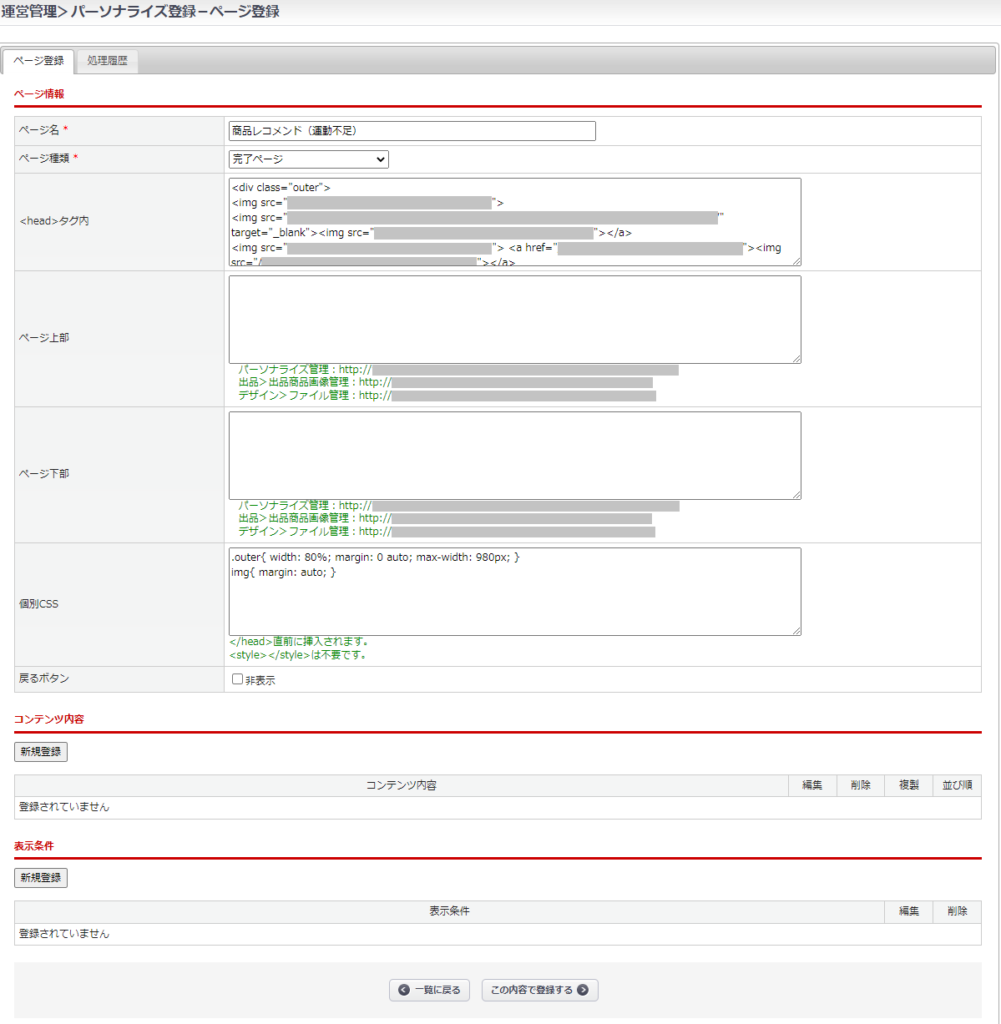Screen dimensions: 1001x1024
Task: Click inside the <head>タグ内 code textarea
Action: [514, 222]
